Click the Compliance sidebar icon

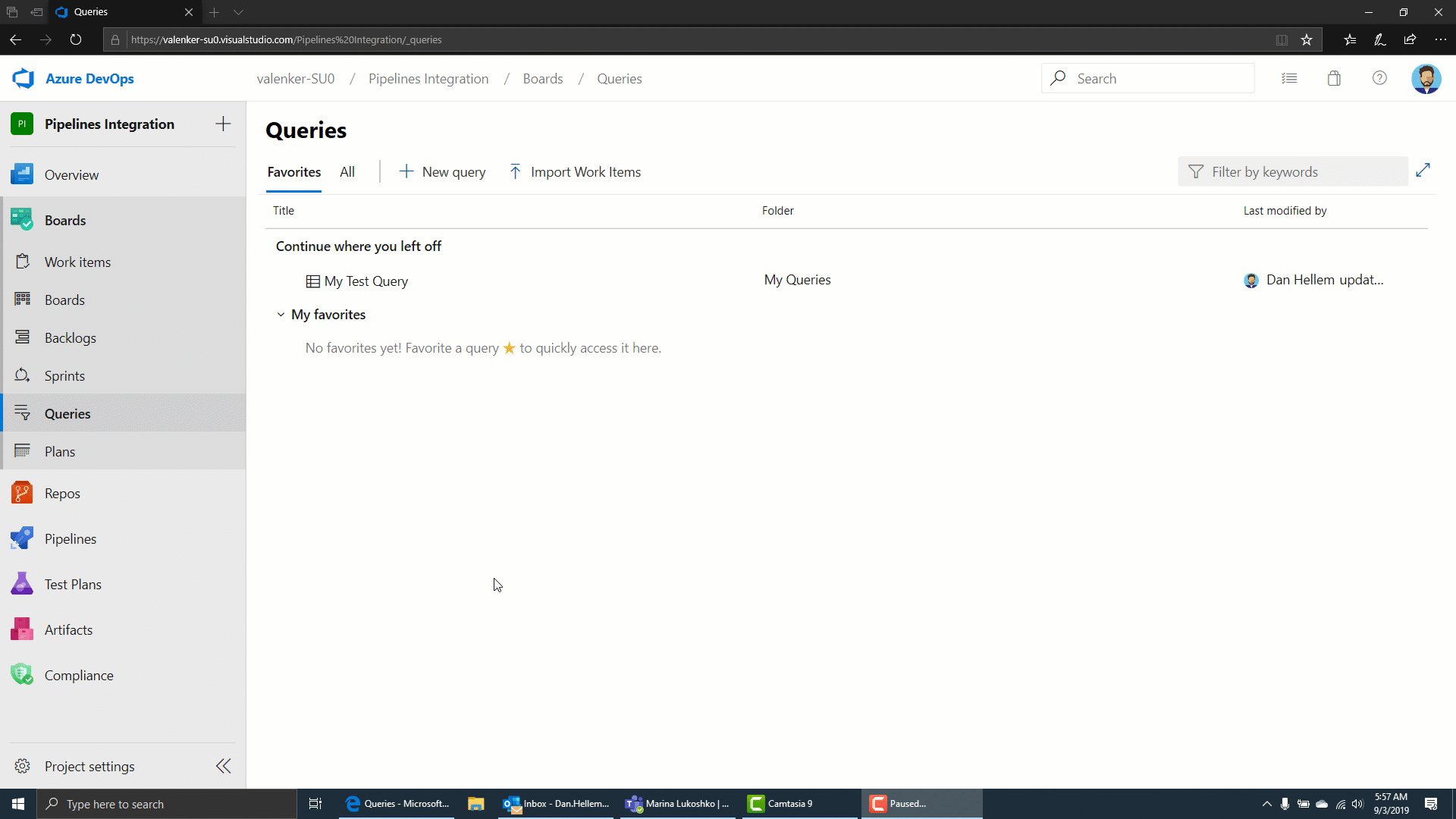[x=22, y=675]
